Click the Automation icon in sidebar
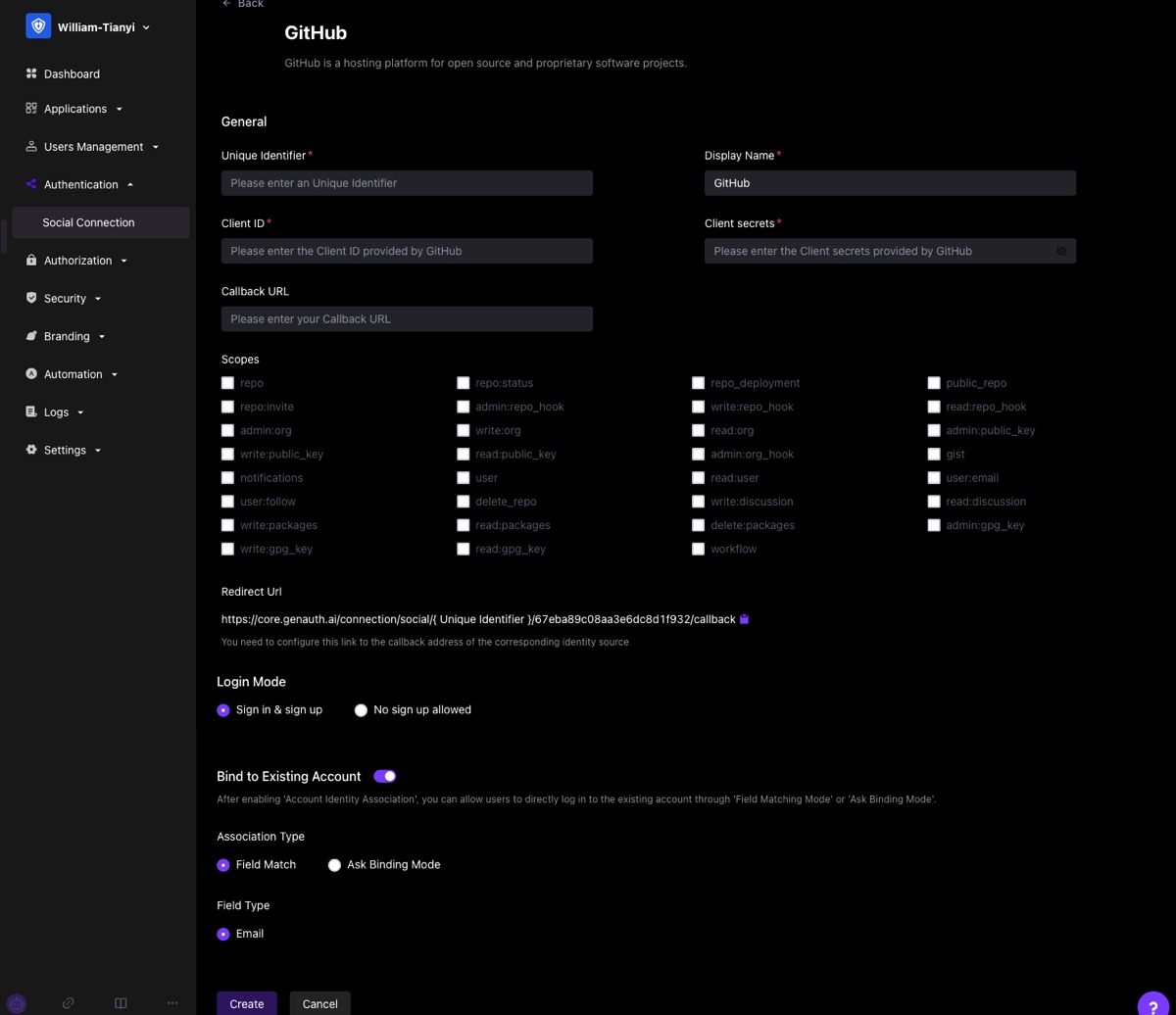The width and height of the screenshot is (1176, 1015). tap(31, 374)
